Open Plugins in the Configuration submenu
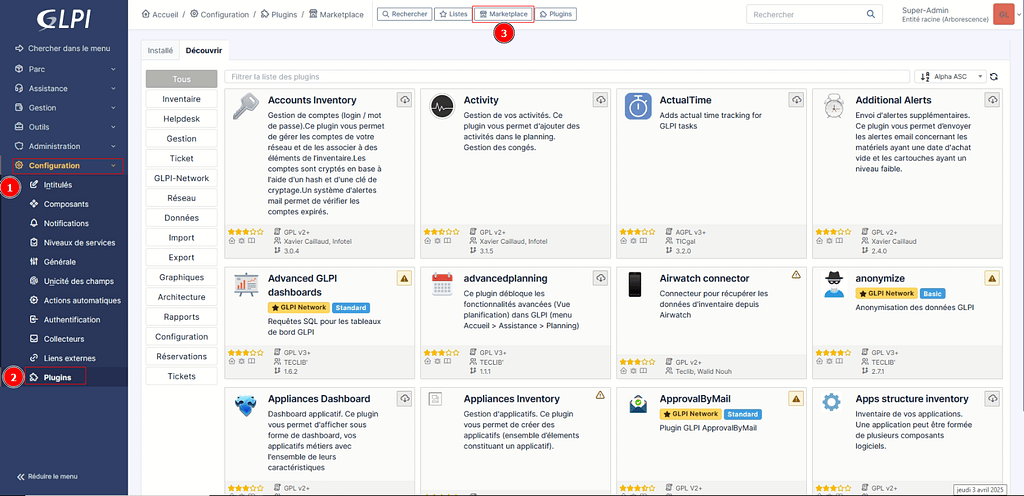Viewport: 1024px width, 496px height. point(57,377)
